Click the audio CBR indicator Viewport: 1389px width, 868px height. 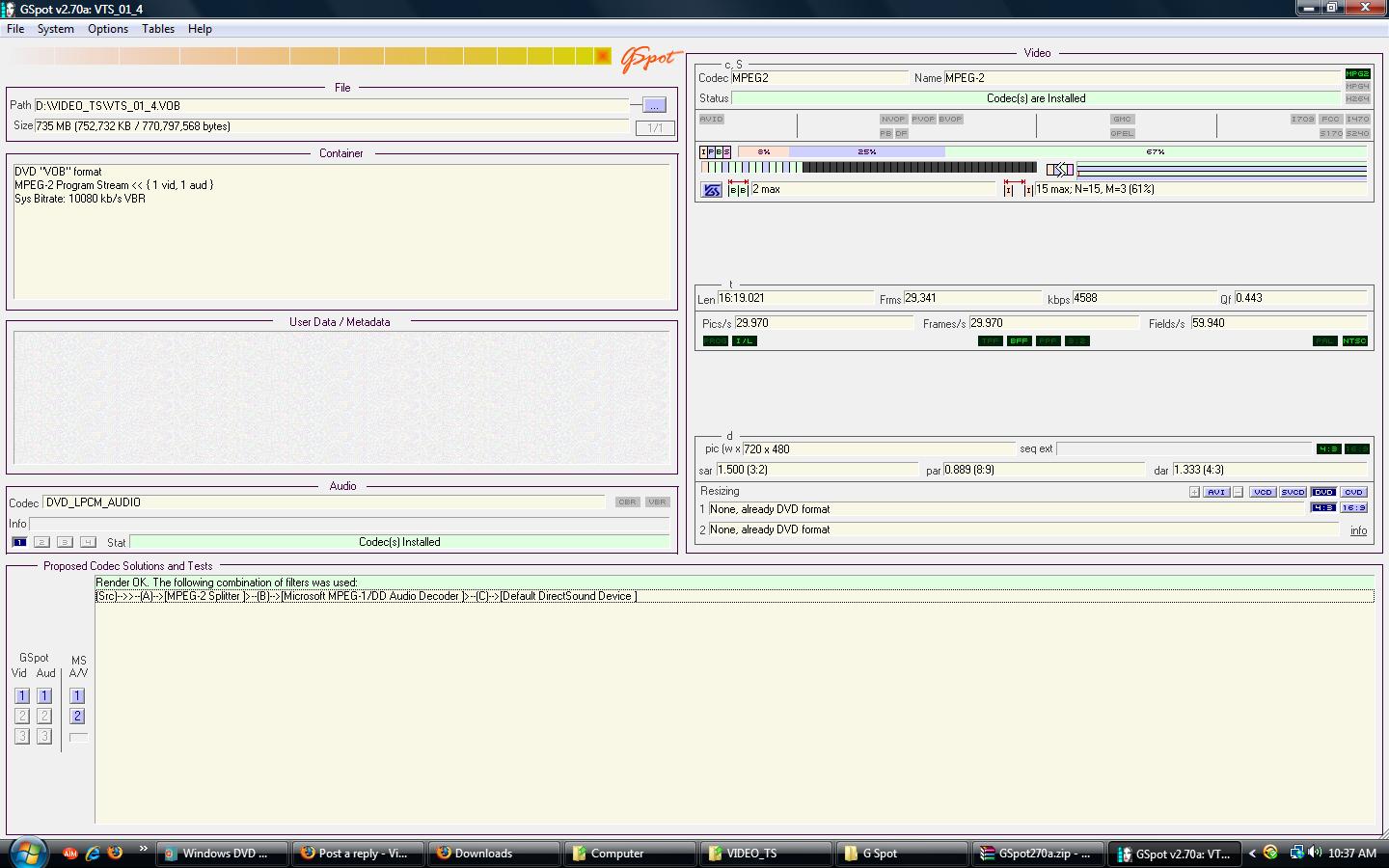pyautogui.click(x=627, y=502)
